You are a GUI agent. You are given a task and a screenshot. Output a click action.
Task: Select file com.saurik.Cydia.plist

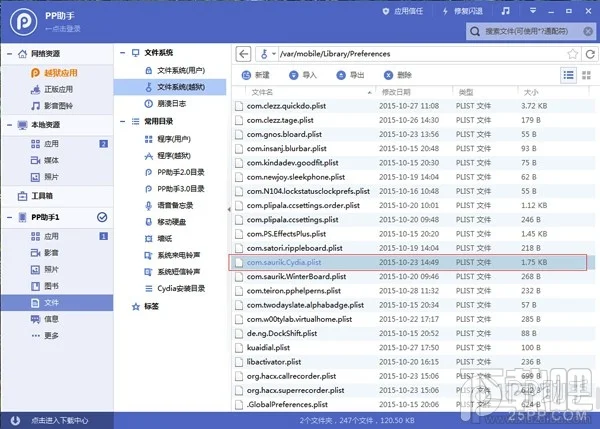[408, 262]
